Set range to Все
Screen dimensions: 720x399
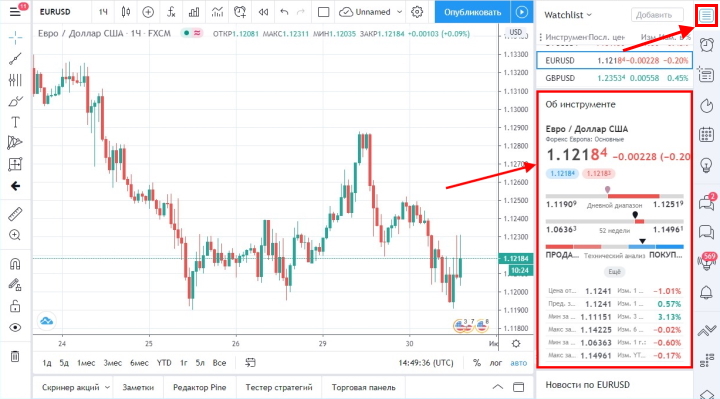point(219,363)
